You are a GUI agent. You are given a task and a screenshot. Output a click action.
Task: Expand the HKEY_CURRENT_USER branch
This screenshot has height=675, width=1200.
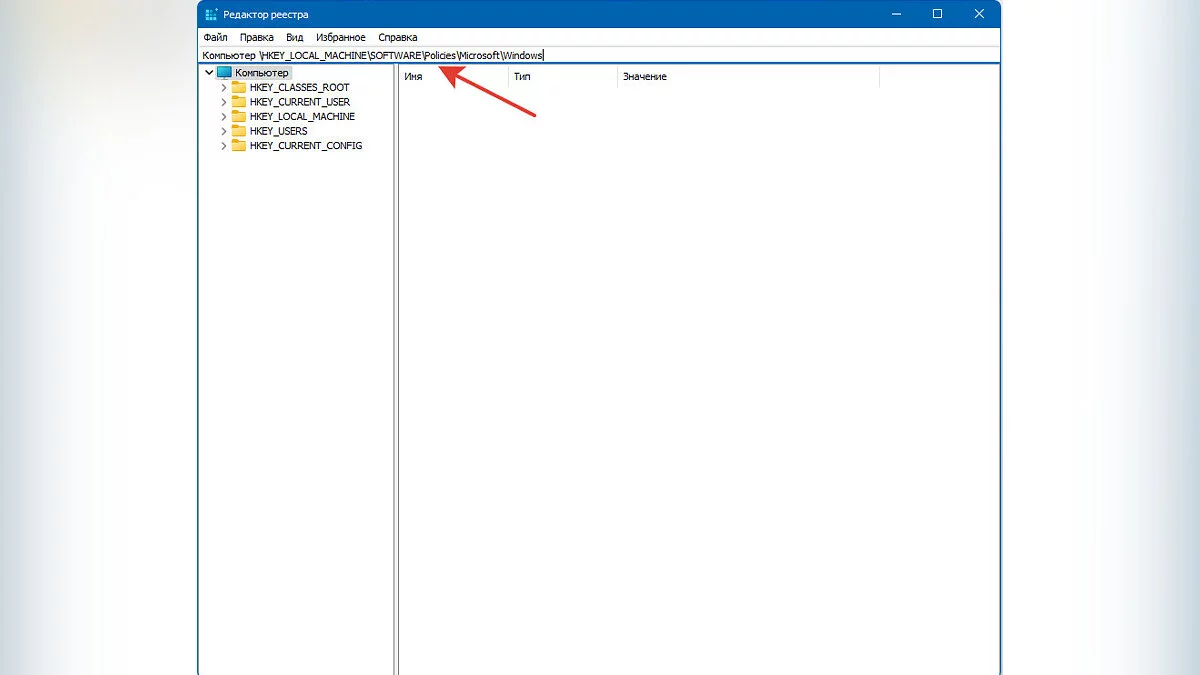click(224, 102)
